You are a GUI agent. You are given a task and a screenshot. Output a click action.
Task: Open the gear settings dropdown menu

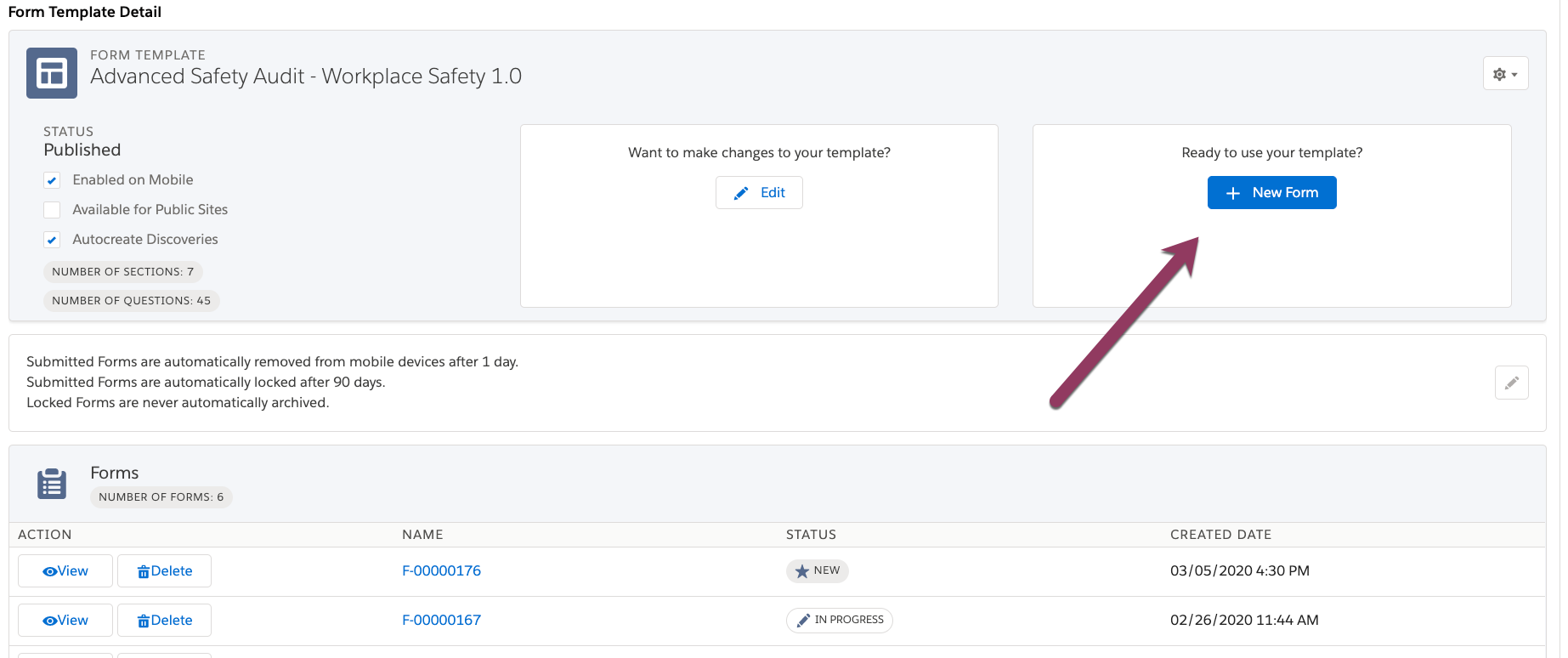(1505, 74)
